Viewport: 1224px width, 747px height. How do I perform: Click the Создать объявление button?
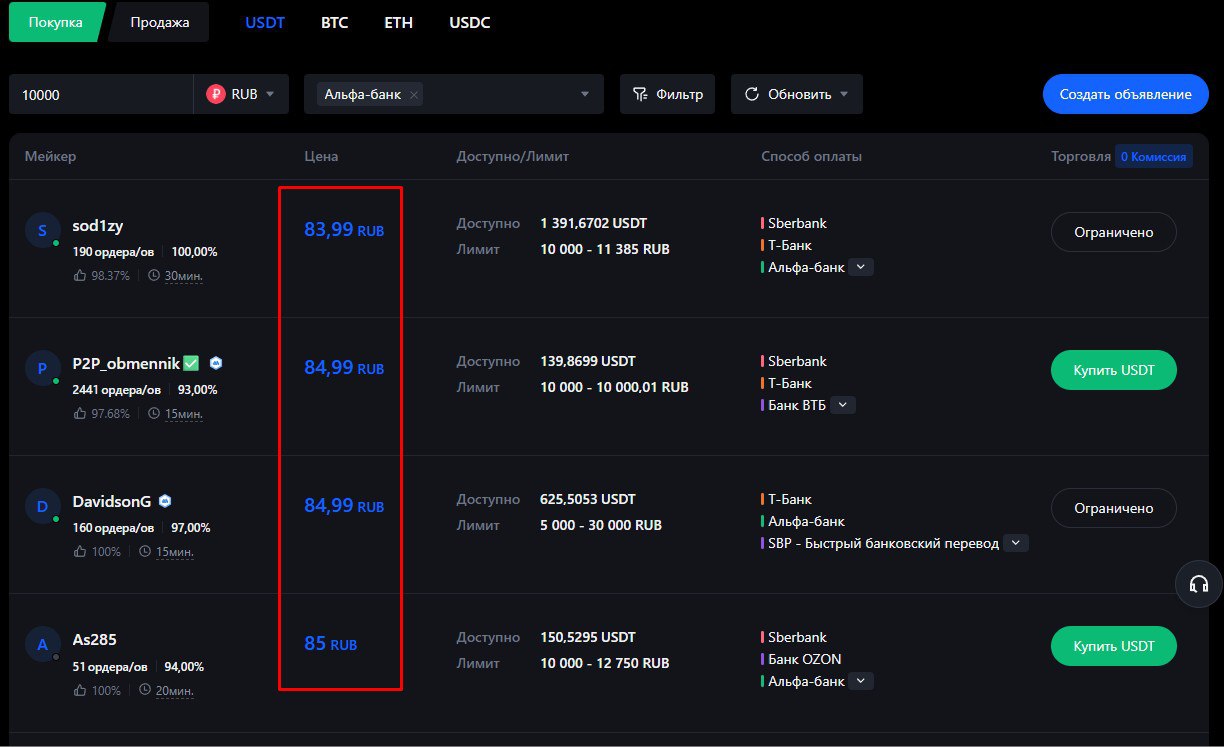click(x=1126, y=94)
